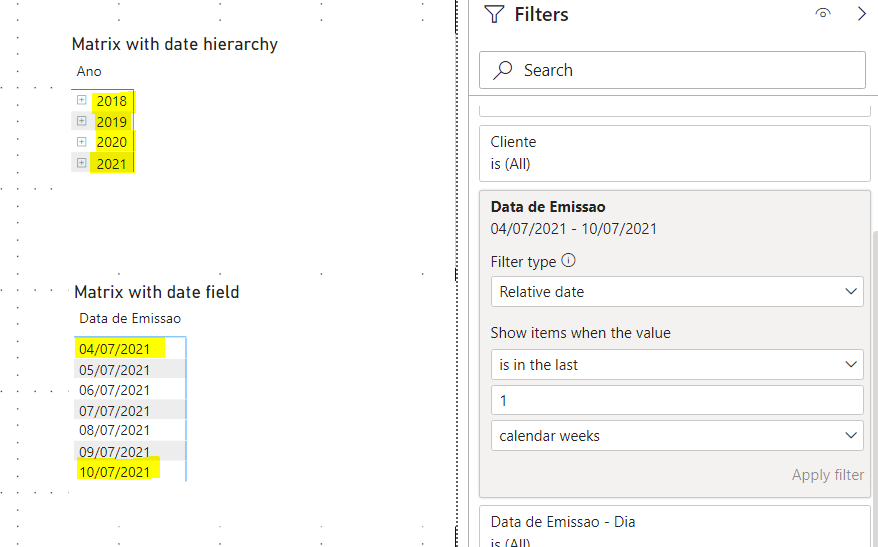Viewport: 878px width, 547px height.
Task: Click the 'Matrix with date hierarchy' title
Action: [175, 44]
